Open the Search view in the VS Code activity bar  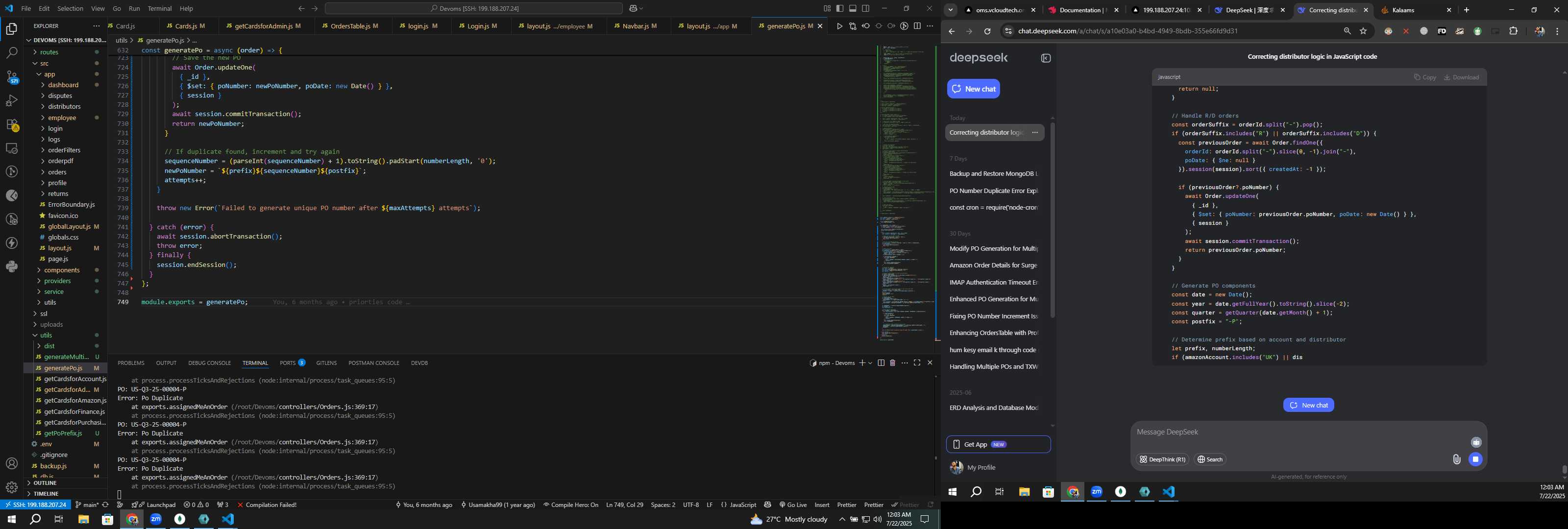point(12,53)
